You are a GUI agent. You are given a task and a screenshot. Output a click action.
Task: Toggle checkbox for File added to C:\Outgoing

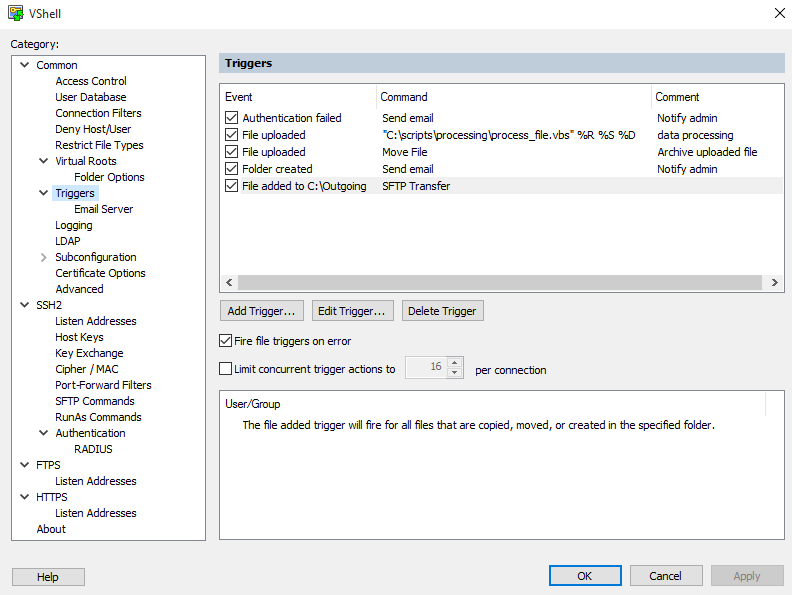tap(231, 186)
